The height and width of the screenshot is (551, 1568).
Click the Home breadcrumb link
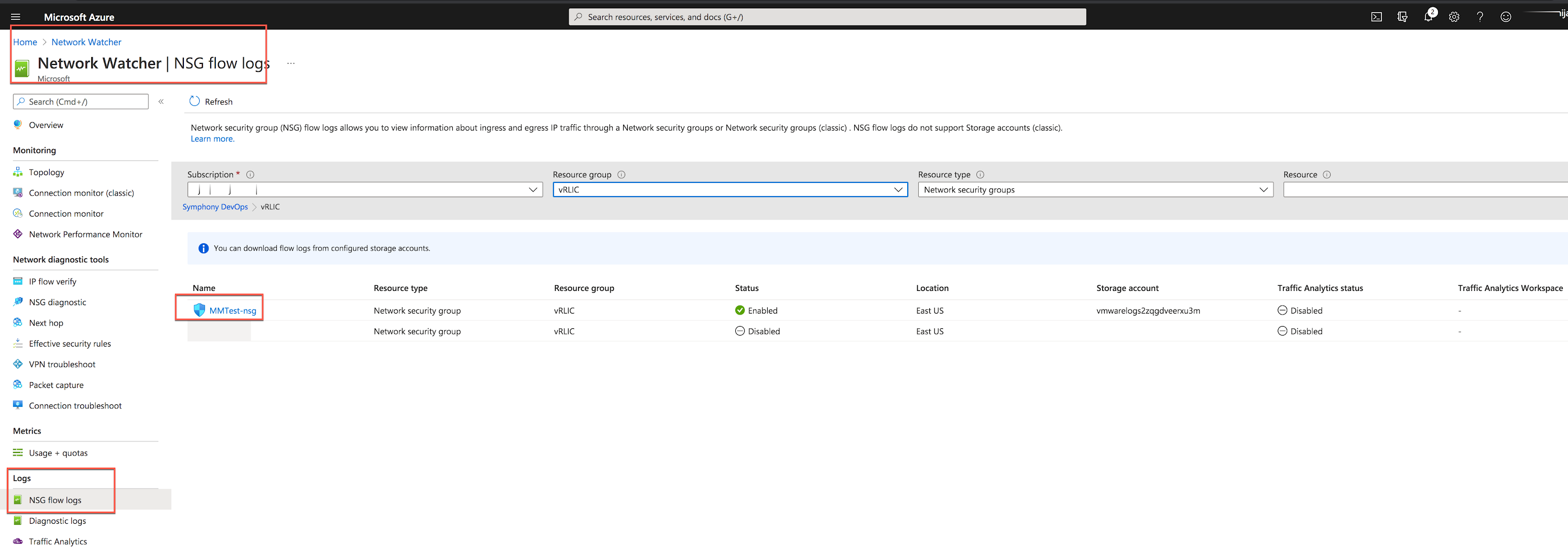click(25, 42)
